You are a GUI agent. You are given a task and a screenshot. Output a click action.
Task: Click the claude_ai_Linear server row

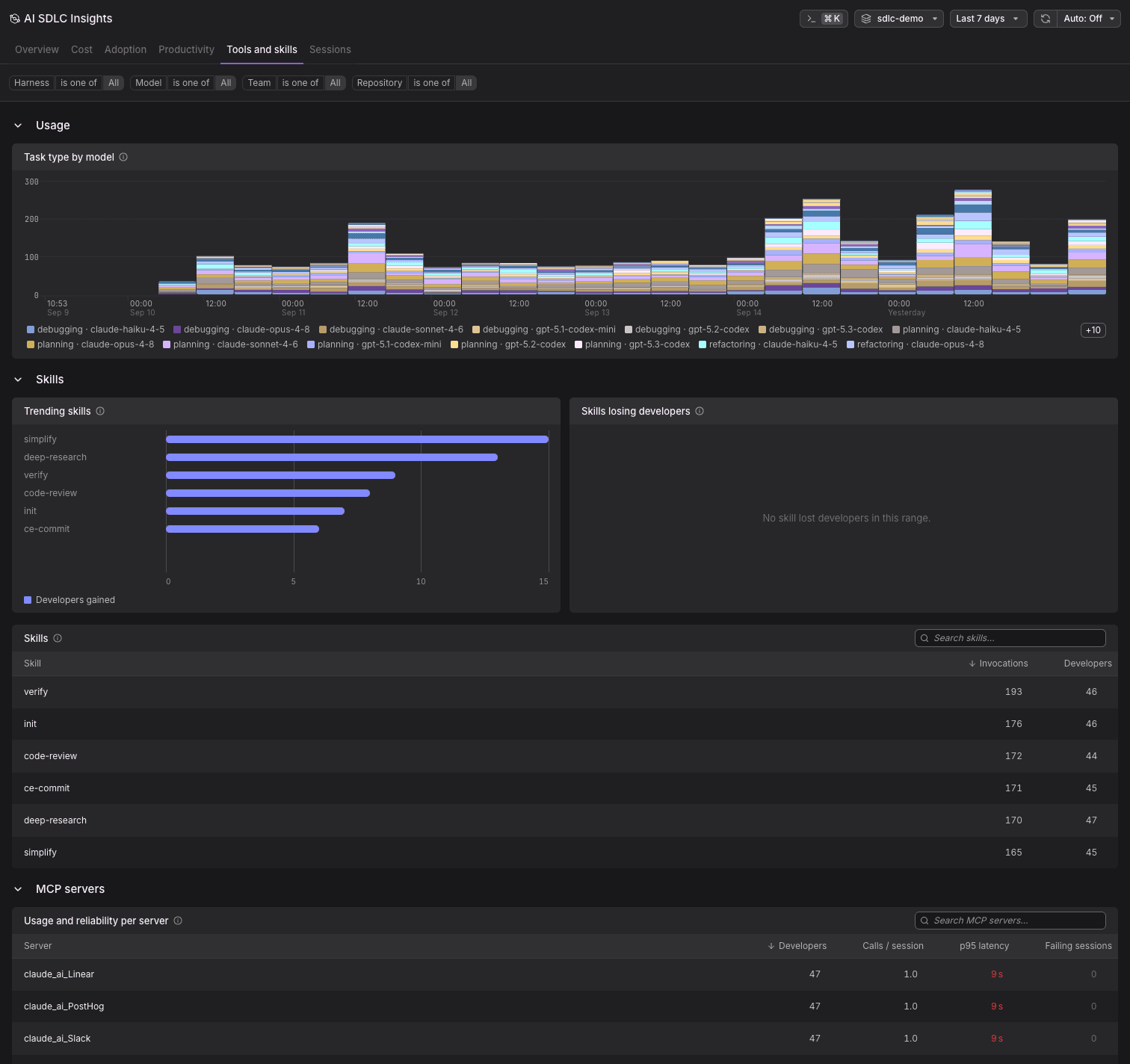(x=565, y=974)
